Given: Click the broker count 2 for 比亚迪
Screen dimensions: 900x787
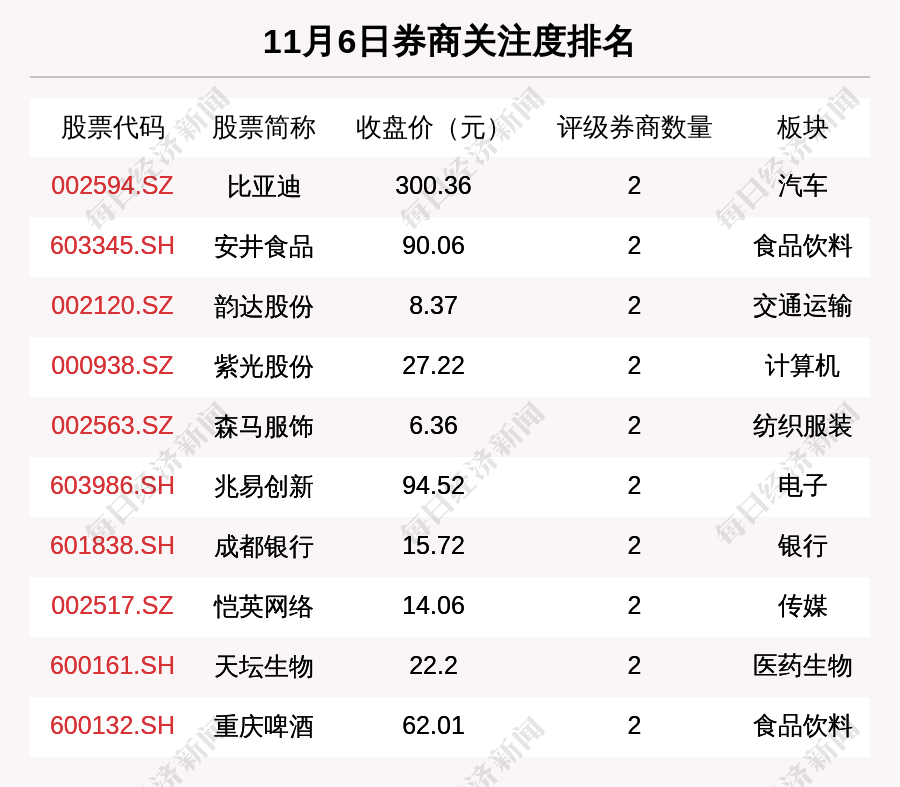Looking at the screenshot, I should point(634,186).
